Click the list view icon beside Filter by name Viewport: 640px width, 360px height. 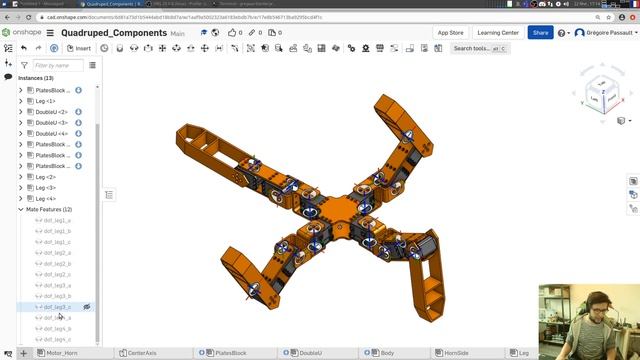[x=93, y=65]
